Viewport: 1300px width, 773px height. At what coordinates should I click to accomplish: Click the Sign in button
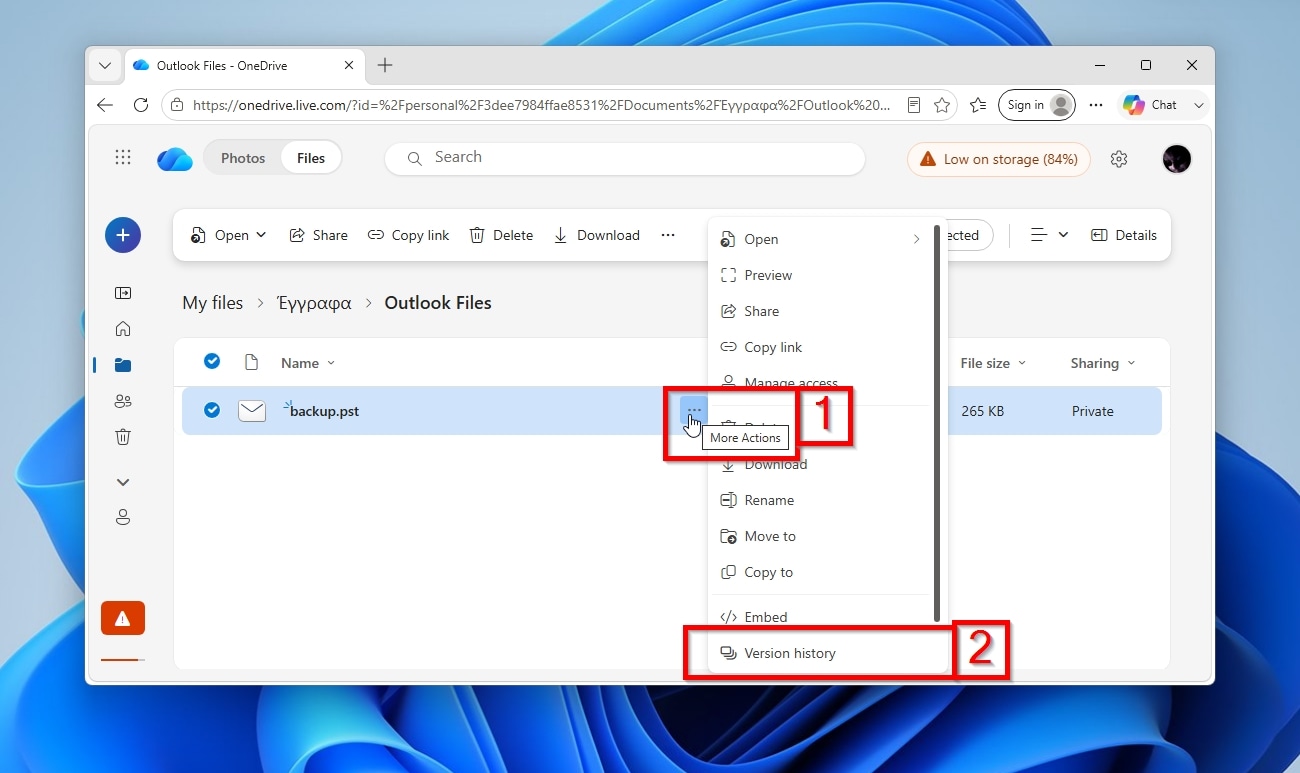click(1036, 105)
